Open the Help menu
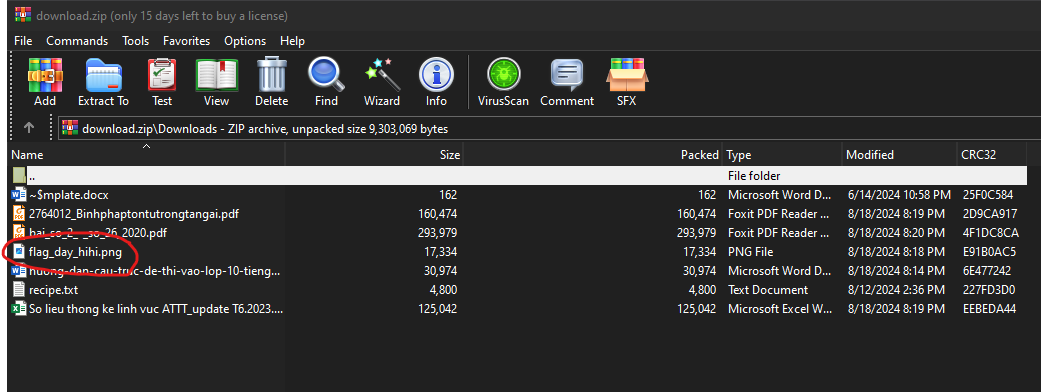Viewport: 1041px width, 392px height. [x=292, y=41]
